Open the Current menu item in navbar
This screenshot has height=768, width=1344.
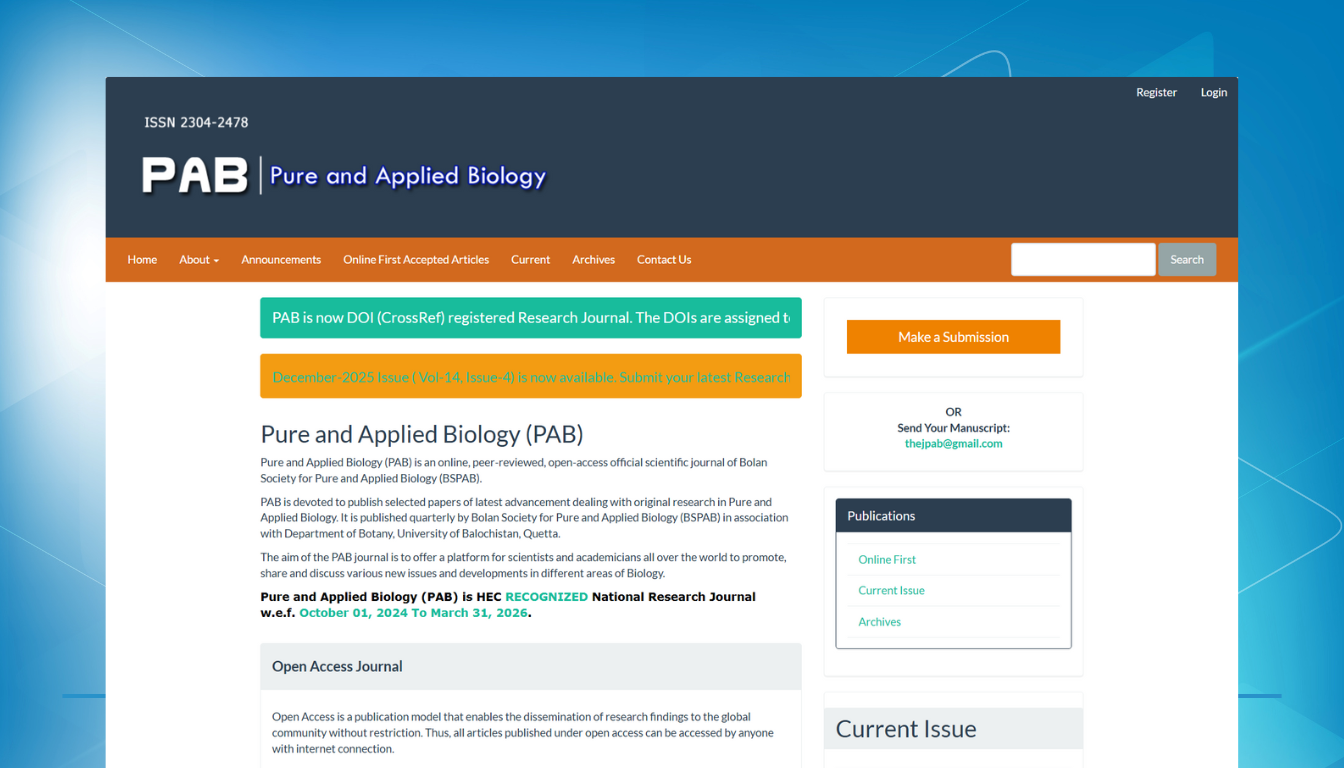coord(530,260)
